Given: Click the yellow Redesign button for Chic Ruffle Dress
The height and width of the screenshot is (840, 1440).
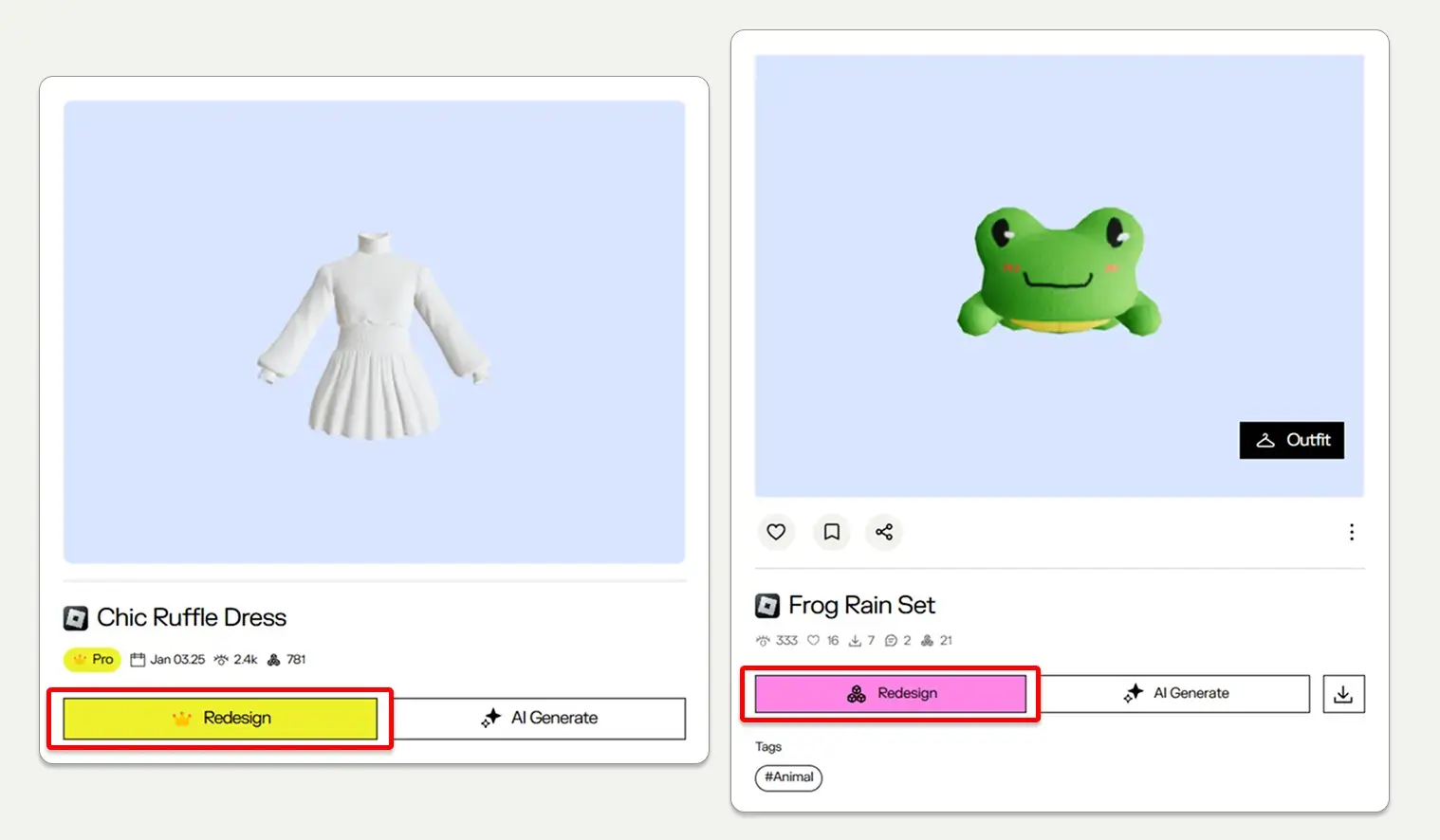Looking at the screenshot, I should pyautogui.click(x=220, y=719).
